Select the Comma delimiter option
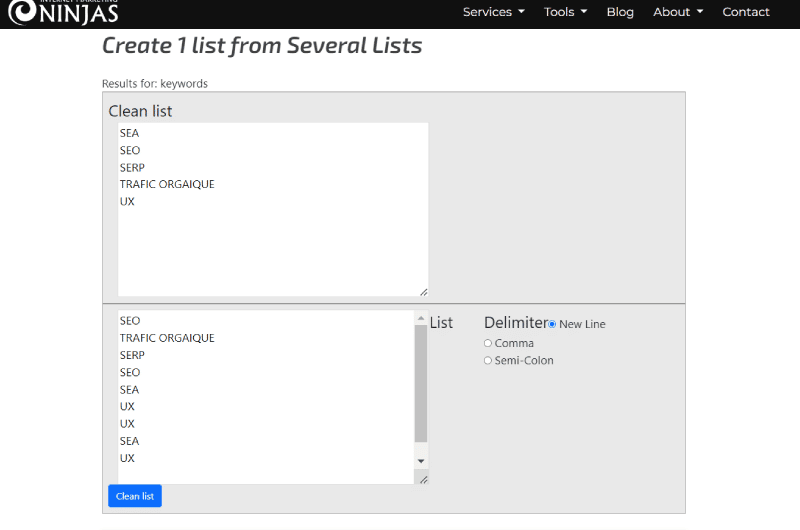This screenshot has width=800, height=530. (x=488, y=343)
